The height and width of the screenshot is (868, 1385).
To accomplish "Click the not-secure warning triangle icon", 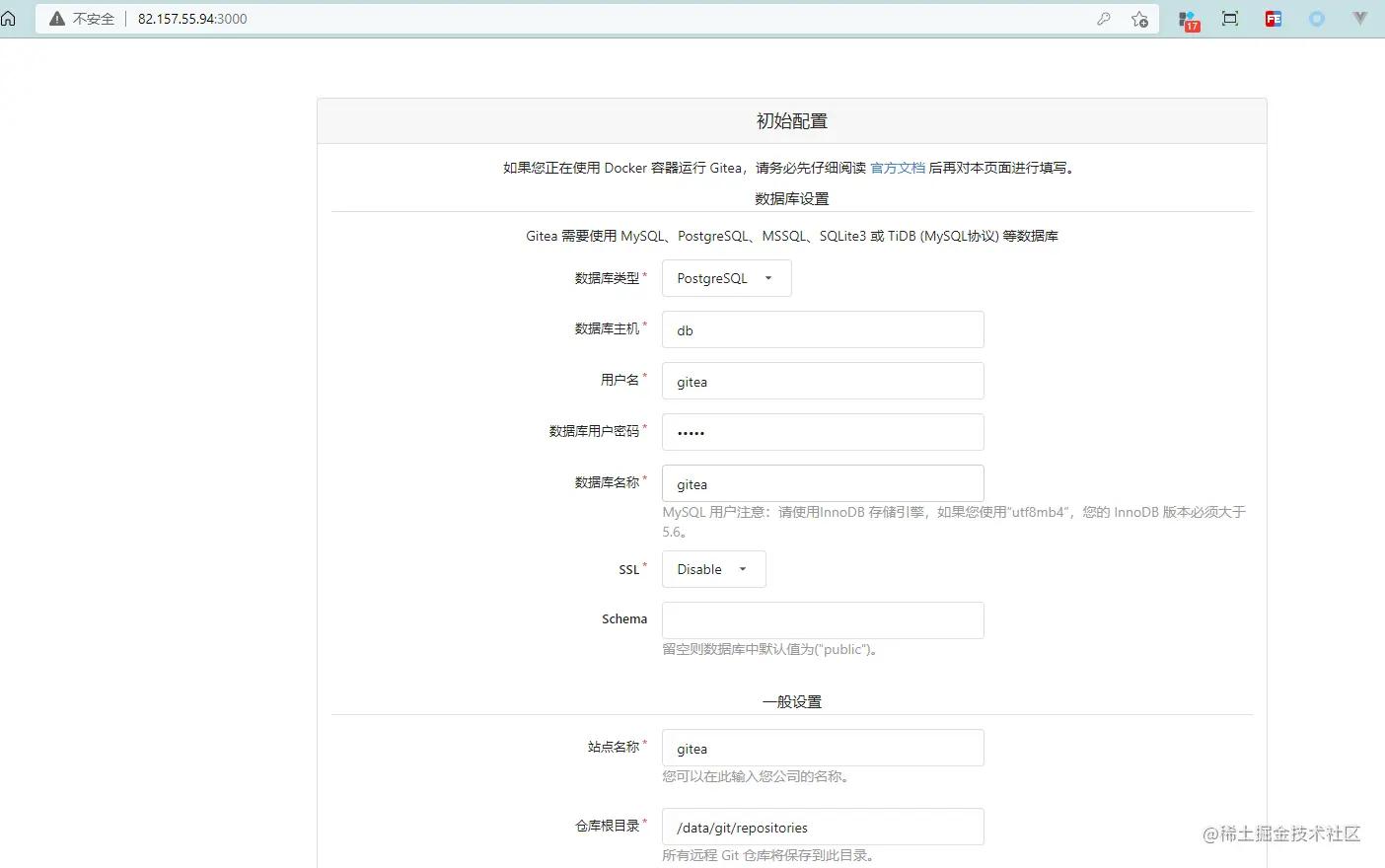I will click(x=57, y=19).
